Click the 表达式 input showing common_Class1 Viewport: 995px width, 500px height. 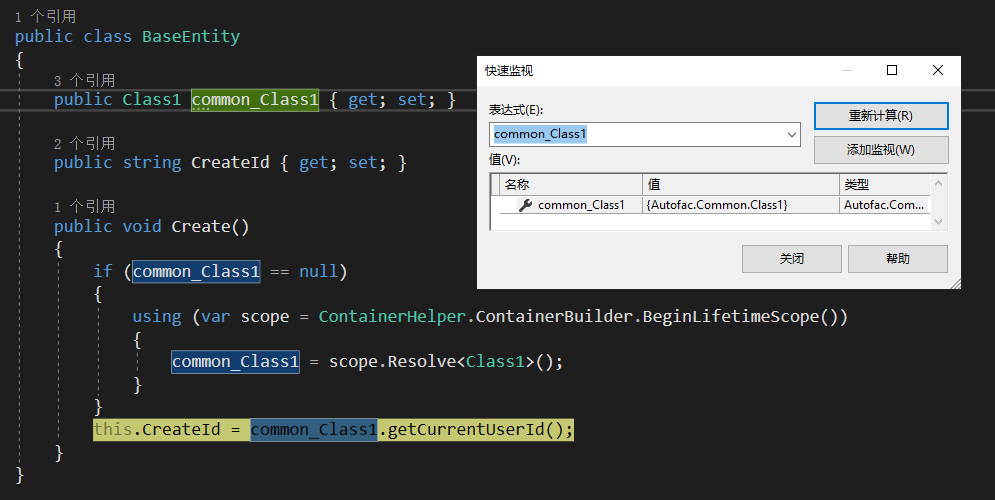click(x=637, y=134)
